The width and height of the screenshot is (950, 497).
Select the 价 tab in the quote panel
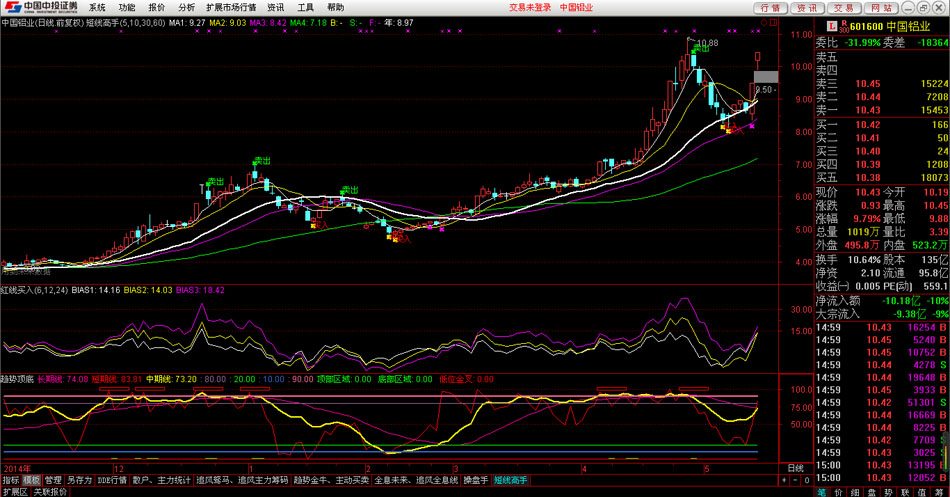tap(839, 492)
